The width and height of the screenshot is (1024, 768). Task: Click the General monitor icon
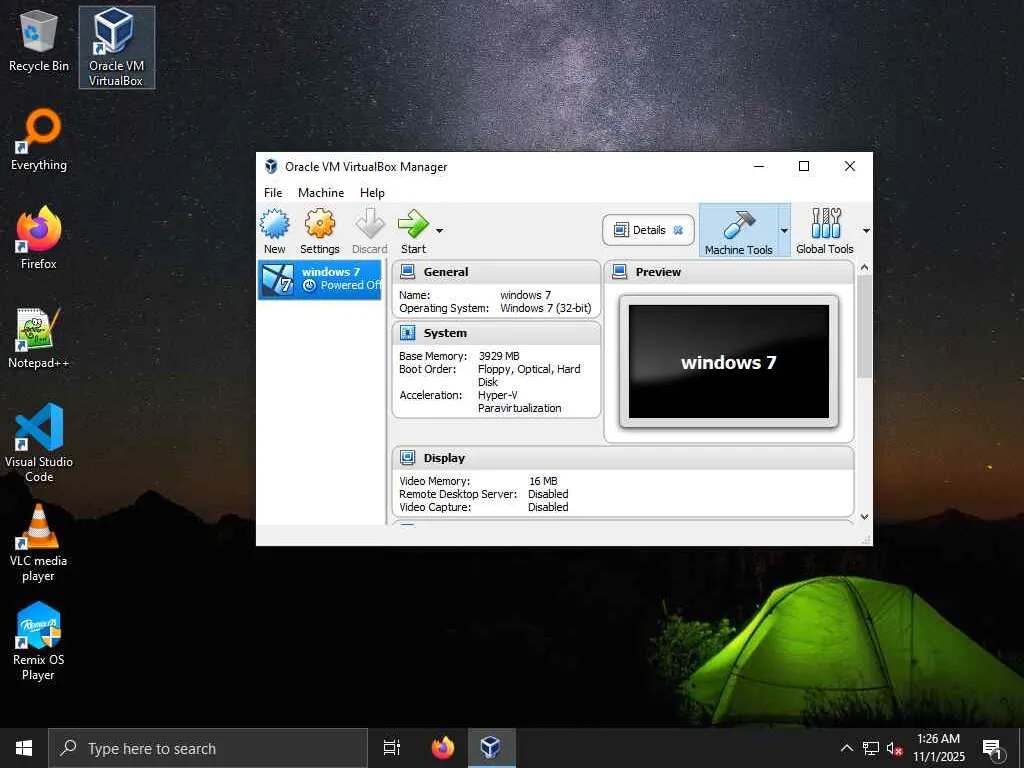pos(408,272)
